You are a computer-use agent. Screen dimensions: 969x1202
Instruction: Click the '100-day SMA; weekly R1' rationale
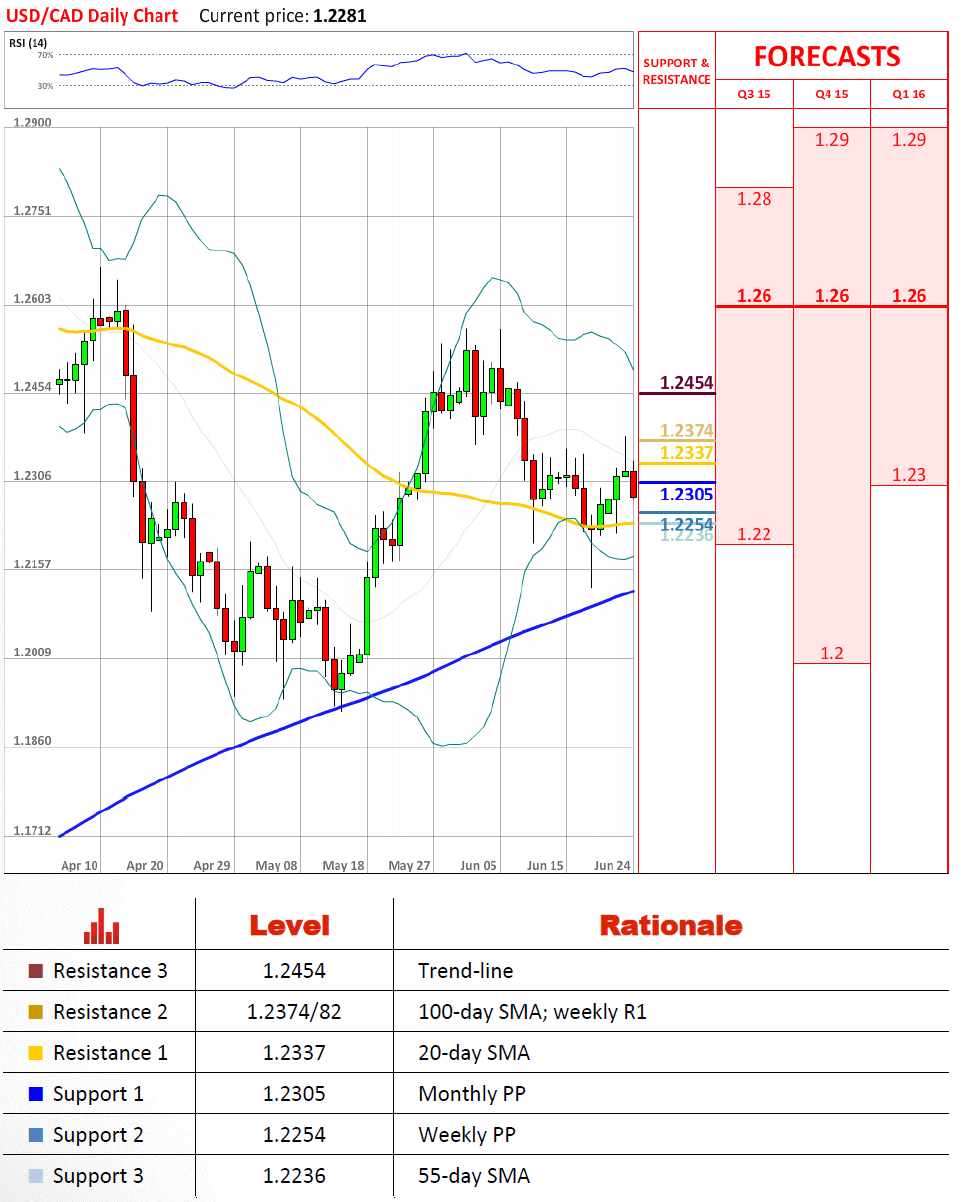pos(532,1013)
